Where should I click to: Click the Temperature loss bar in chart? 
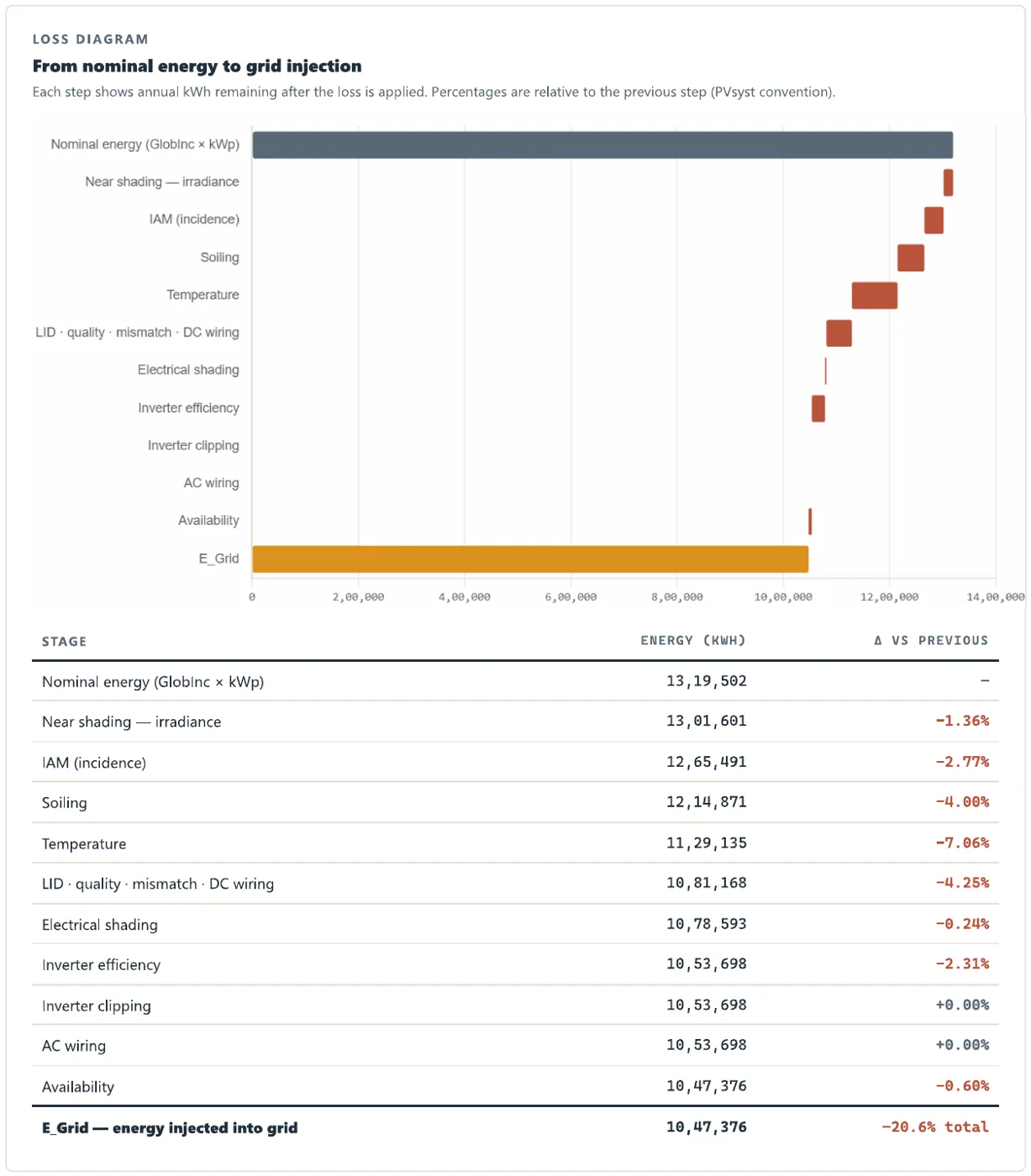click(x=875, y=296)
